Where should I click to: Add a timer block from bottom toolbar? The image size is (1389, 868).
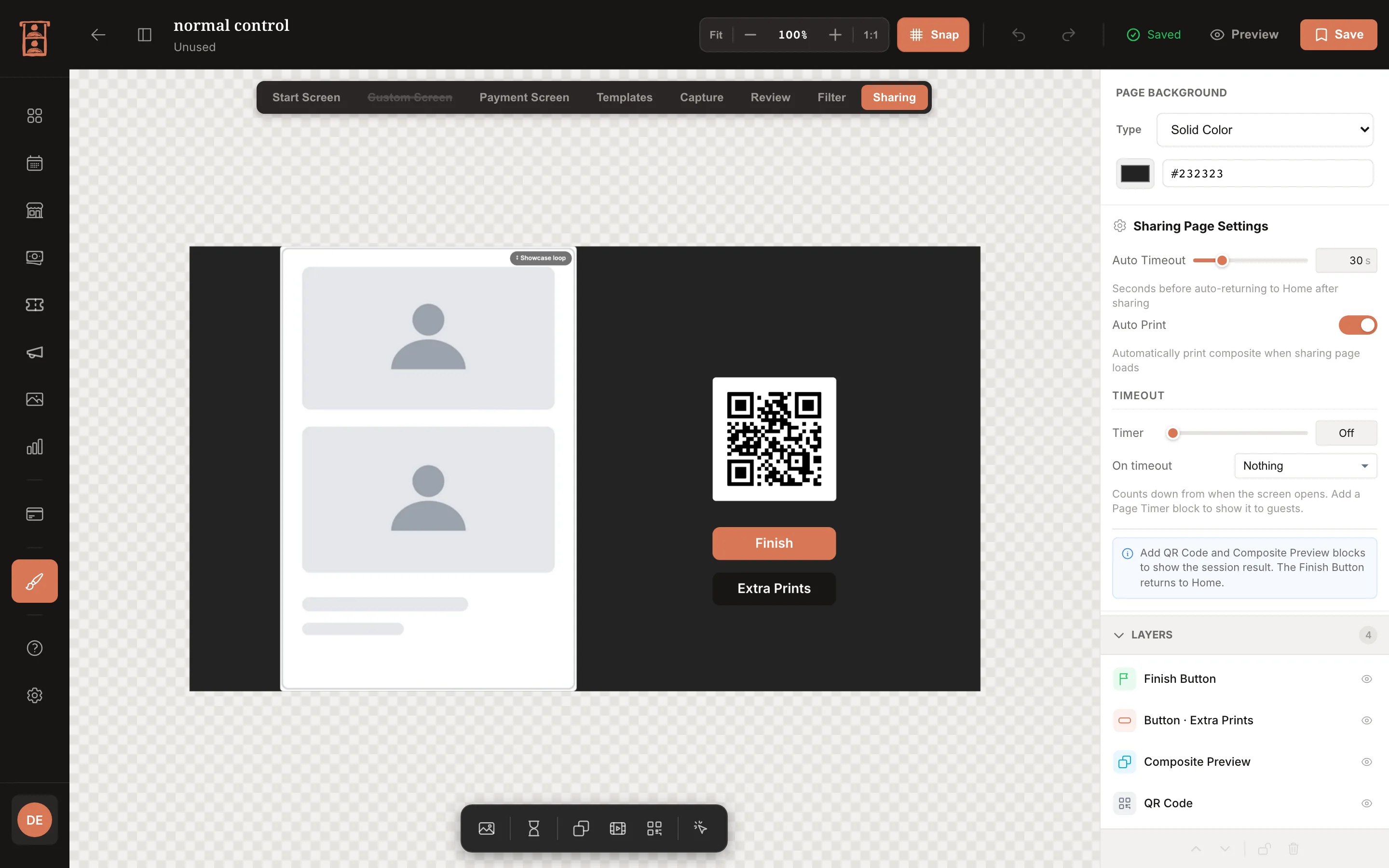[x=533, y=828]
